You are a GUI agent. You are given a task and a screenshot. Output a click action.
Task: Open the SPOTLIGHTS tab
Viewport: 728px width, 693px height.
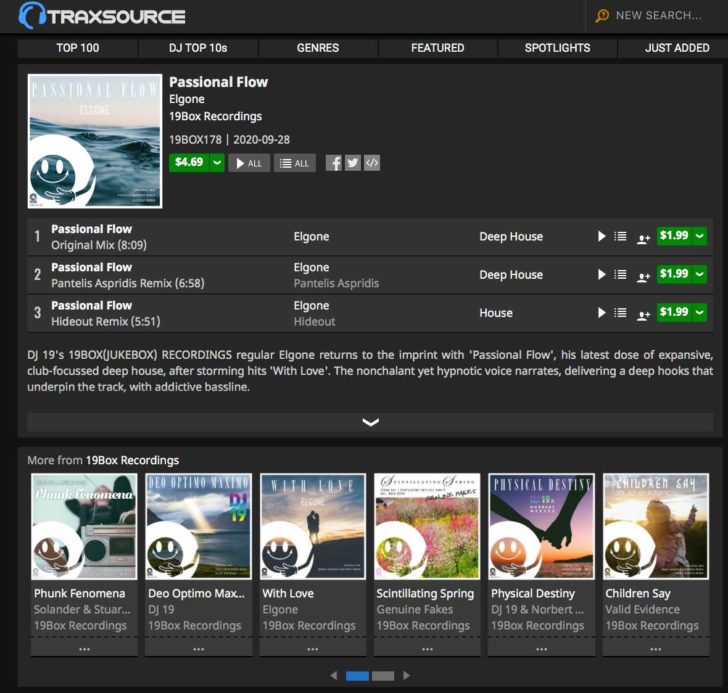tap(557, 48)
